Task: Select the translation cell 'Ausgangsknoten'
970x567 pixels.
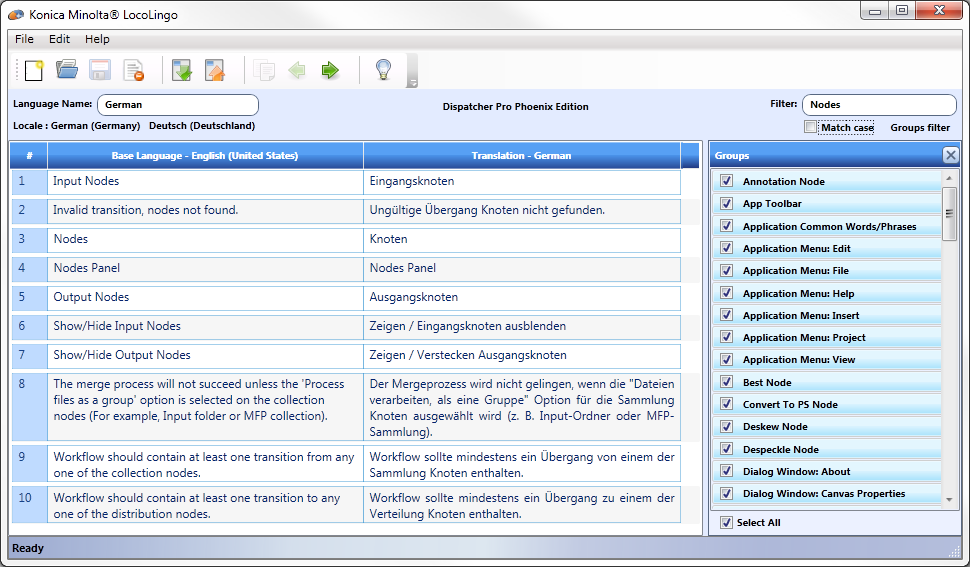Action: [x=521, y=297]
